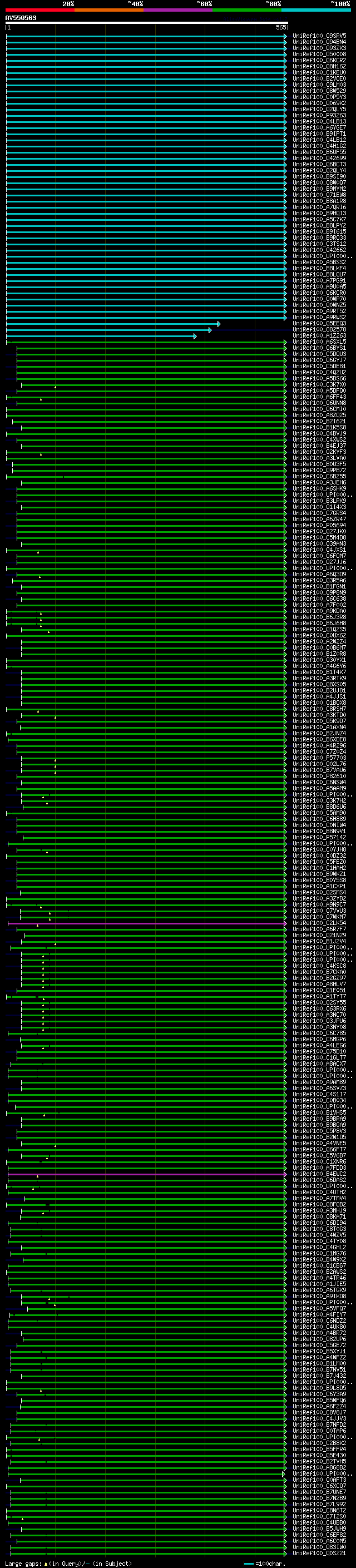Select hit label UniRef100_A9KDA0
Image resolution: width=356 pixels, height=1568 pixels.
point(319,611)
